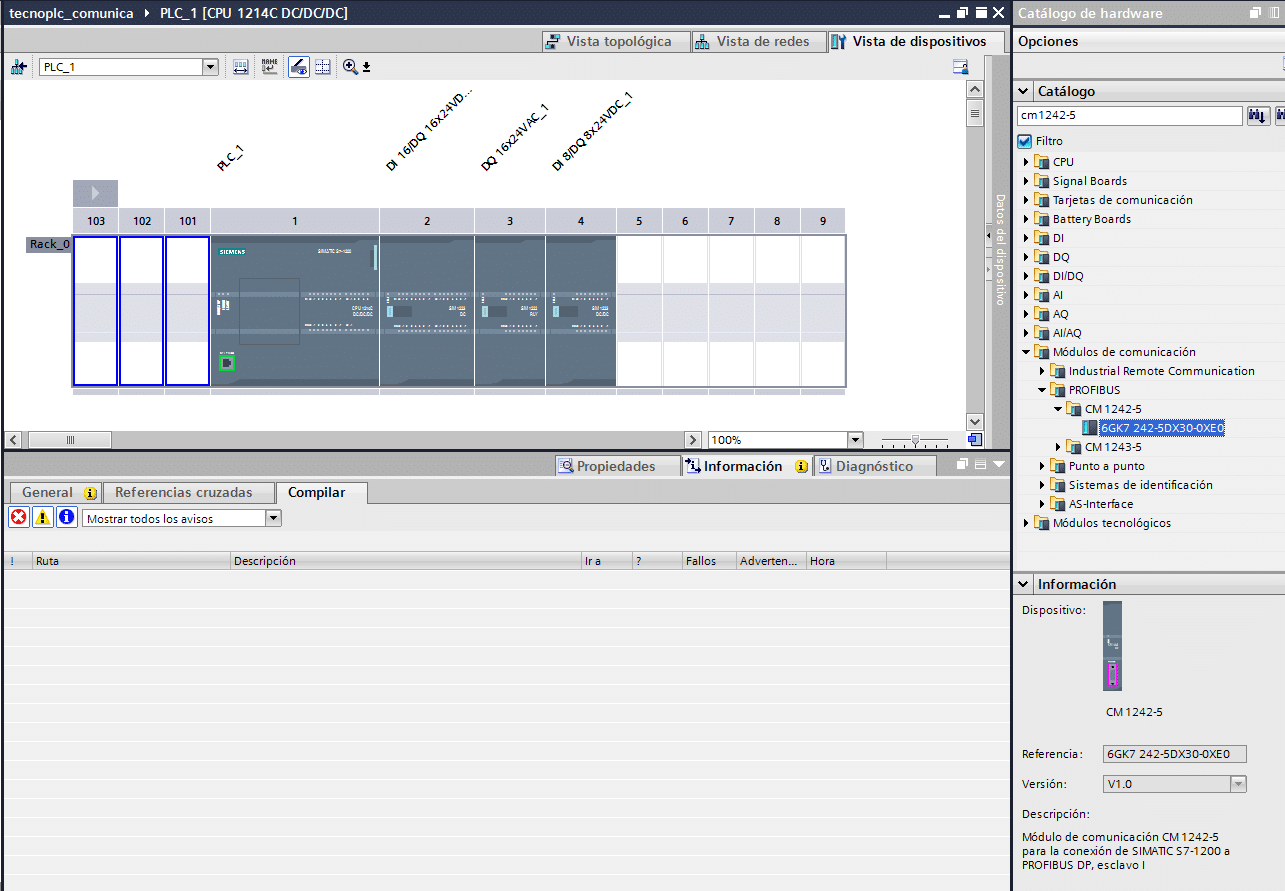1285x891 pixels.
Task: Filter warnings with the yellow triangle icon
Action: pos(43,517)
